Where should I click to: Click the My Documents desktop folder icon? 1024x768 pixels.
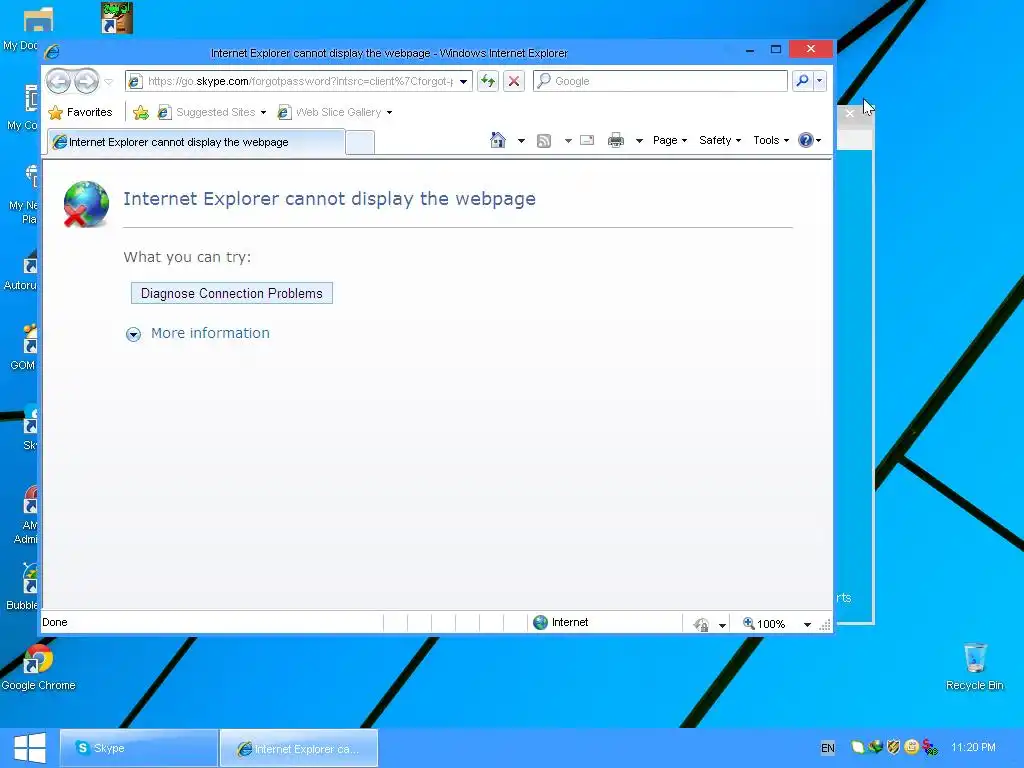click(x=38, y=20)
